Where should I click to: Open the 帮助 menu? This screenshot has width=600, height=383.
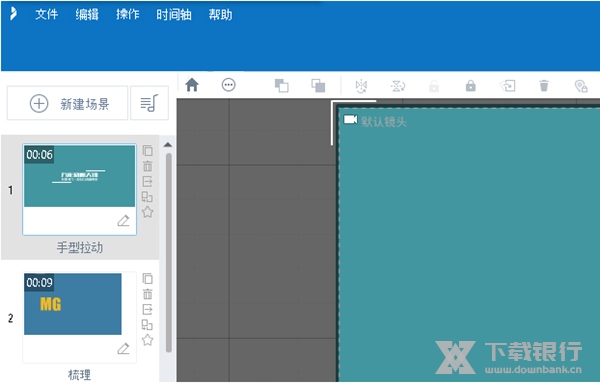click(220, 15)
